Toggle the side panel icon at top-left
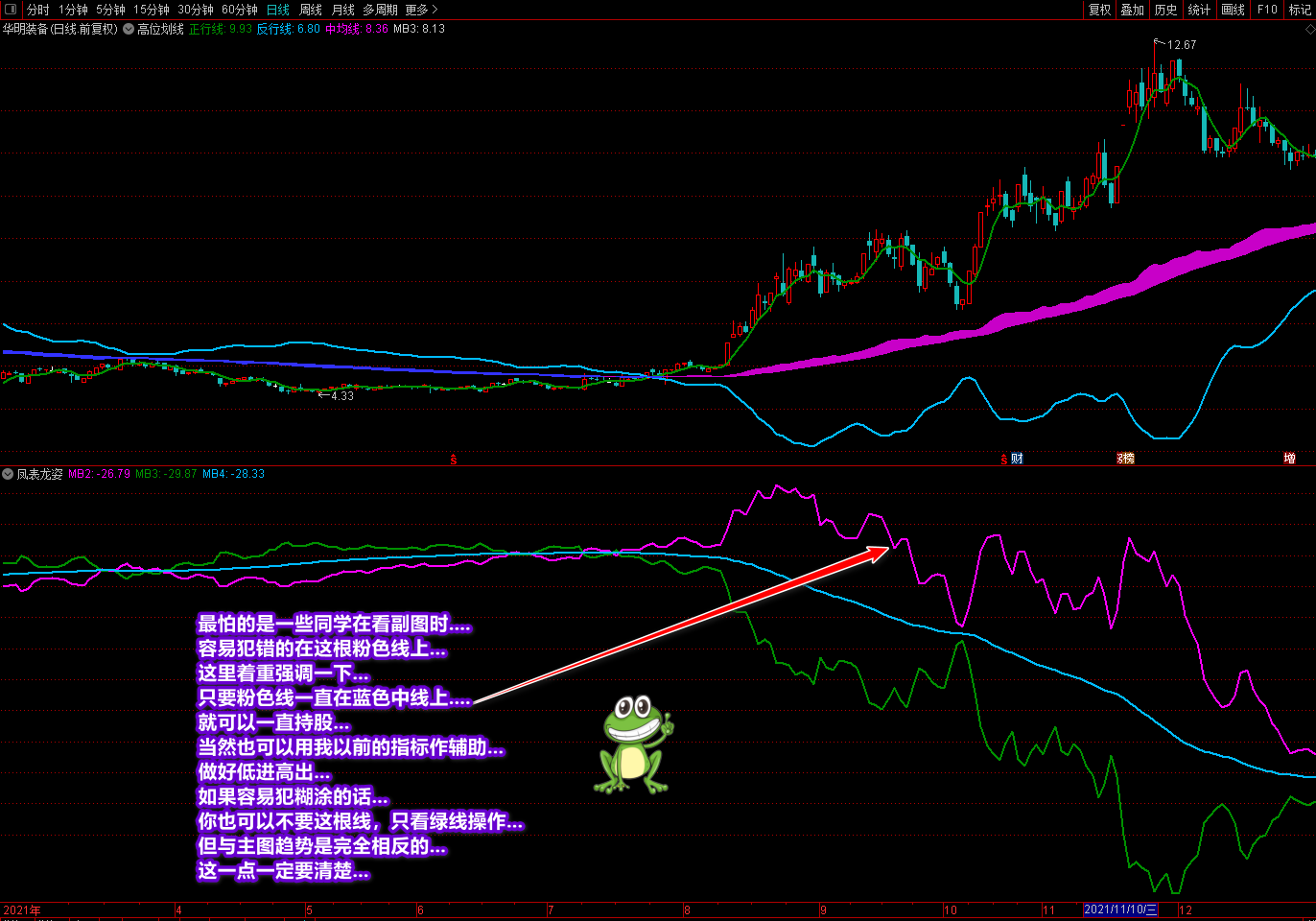 pos(11,10)
